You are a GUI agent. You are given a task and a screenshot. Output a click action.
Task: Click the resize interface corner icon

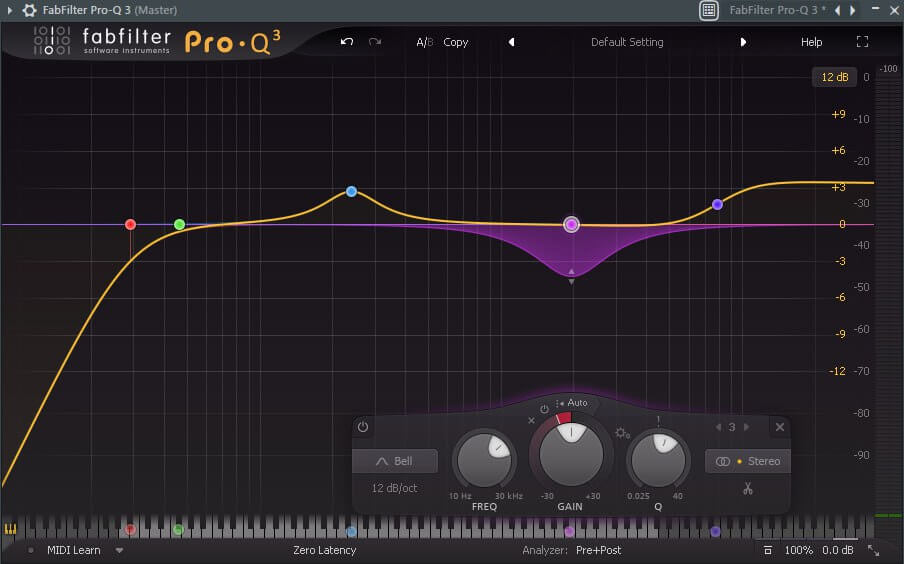(x=873, y=550)
